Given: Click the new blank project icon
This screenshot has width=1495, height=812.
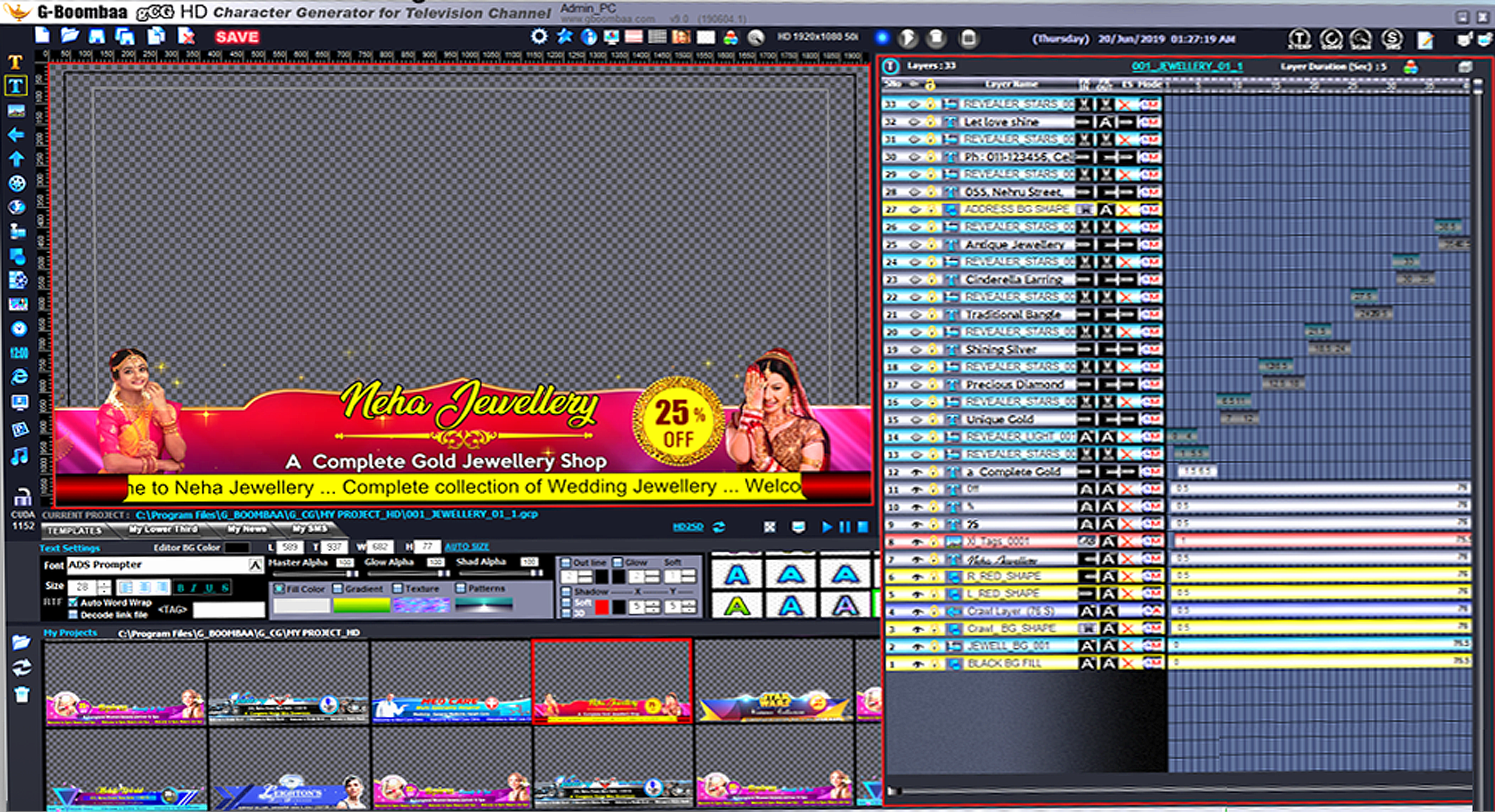Looking at the screenshot, I should 42,36.
